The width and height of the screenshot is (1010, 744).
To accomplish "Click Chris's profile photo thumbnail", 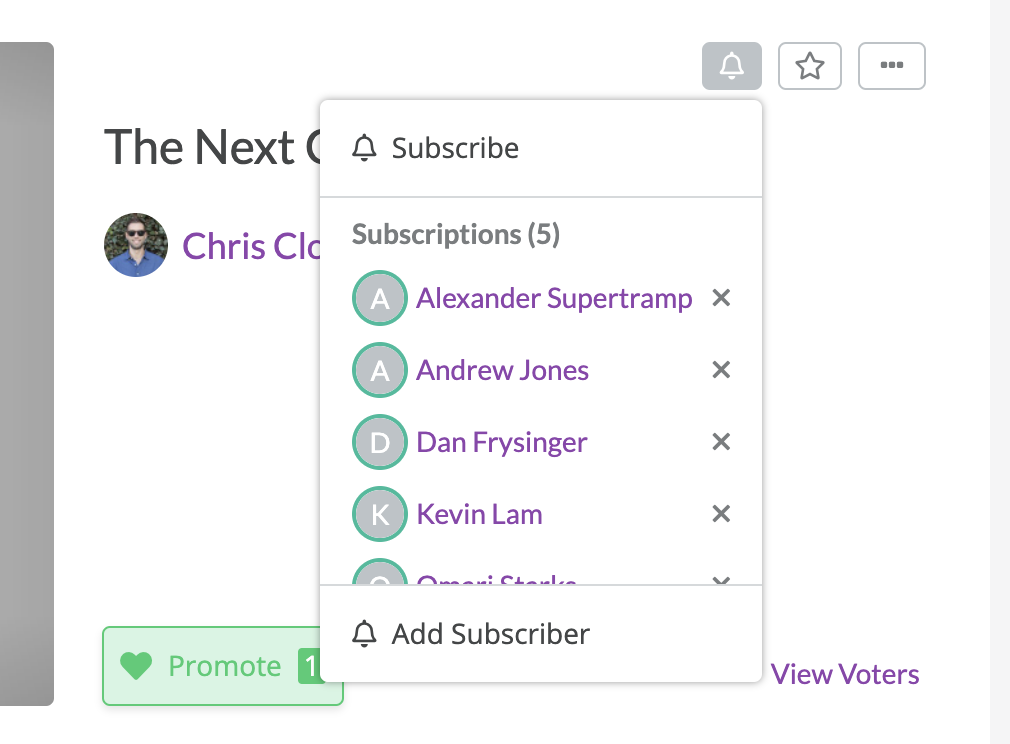I will pos(136,245).
